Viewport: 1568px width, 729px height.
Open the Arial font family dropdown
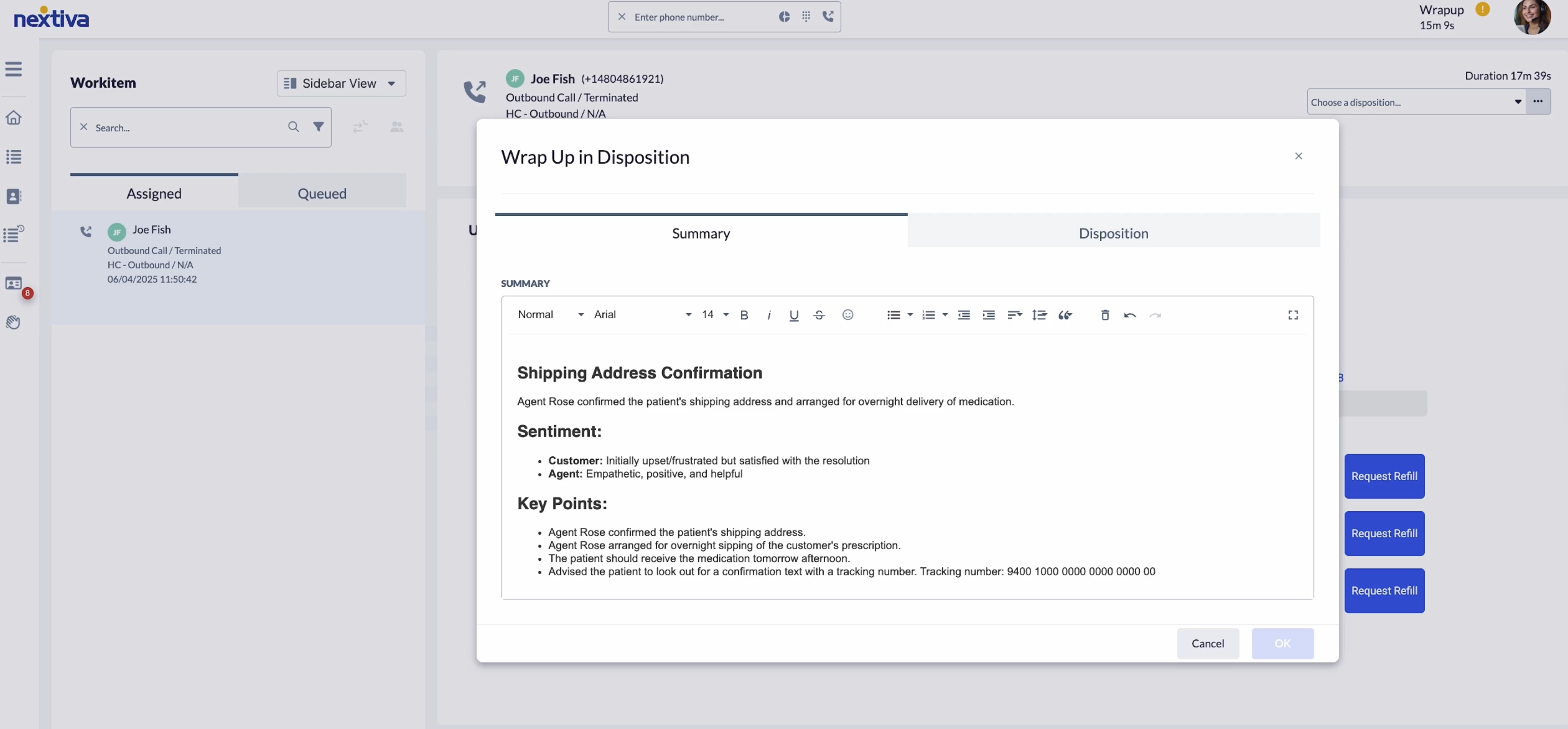pyautogui.click(x=642, y=315)
